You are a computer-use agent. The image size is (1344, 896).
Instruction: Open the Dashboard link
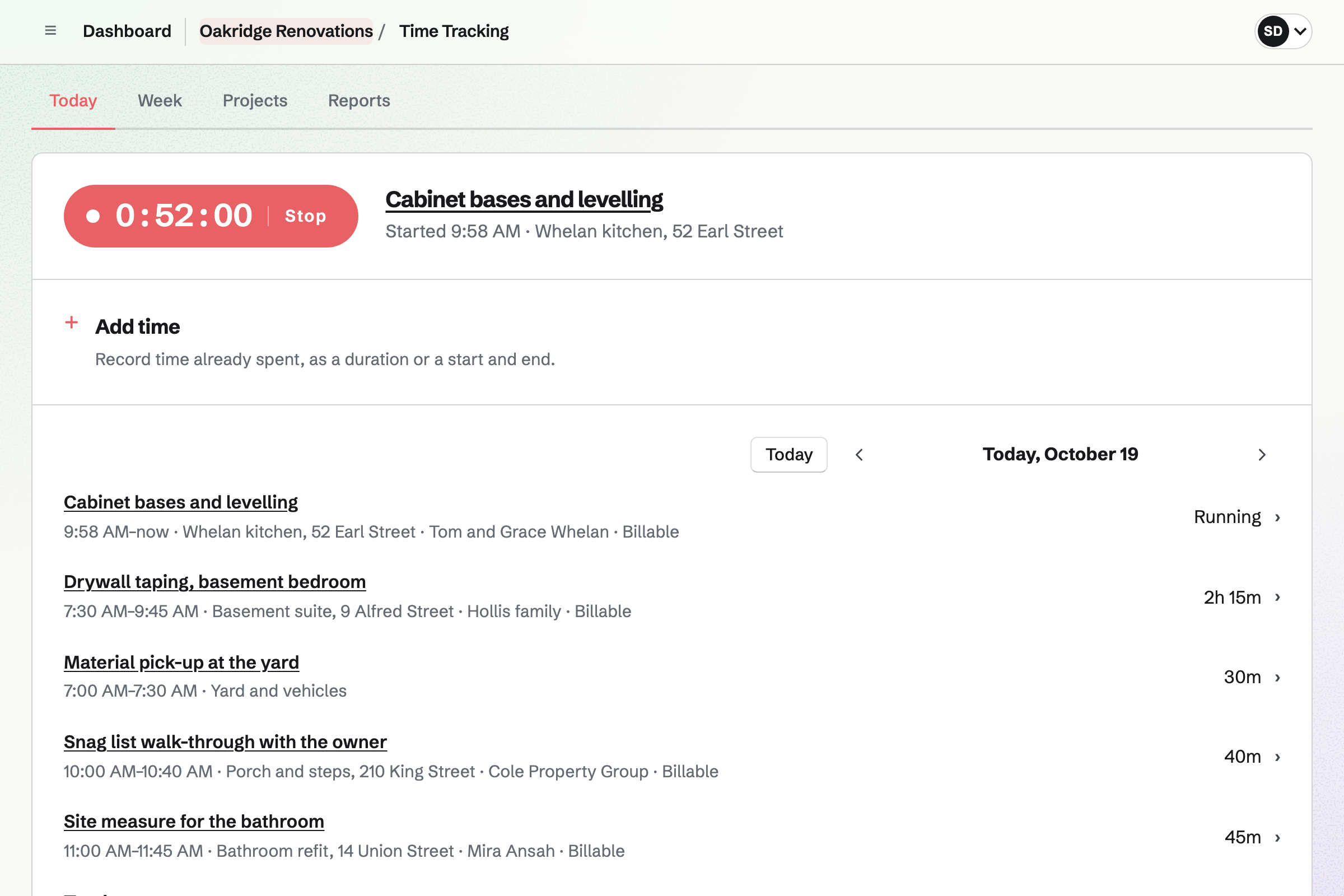(x=127, y=31)
